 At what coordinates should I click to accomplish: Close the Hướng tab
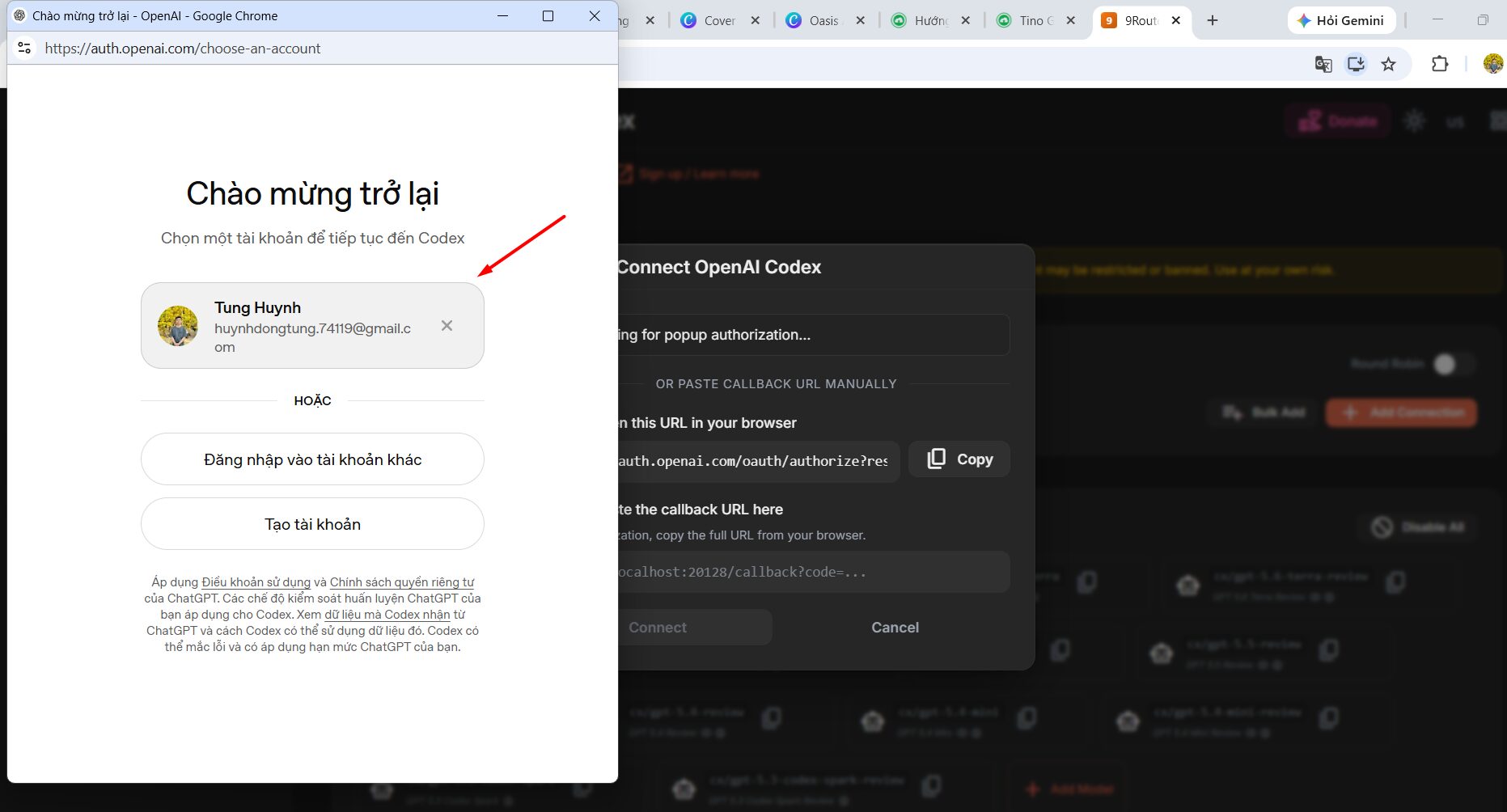coord(966,21)
